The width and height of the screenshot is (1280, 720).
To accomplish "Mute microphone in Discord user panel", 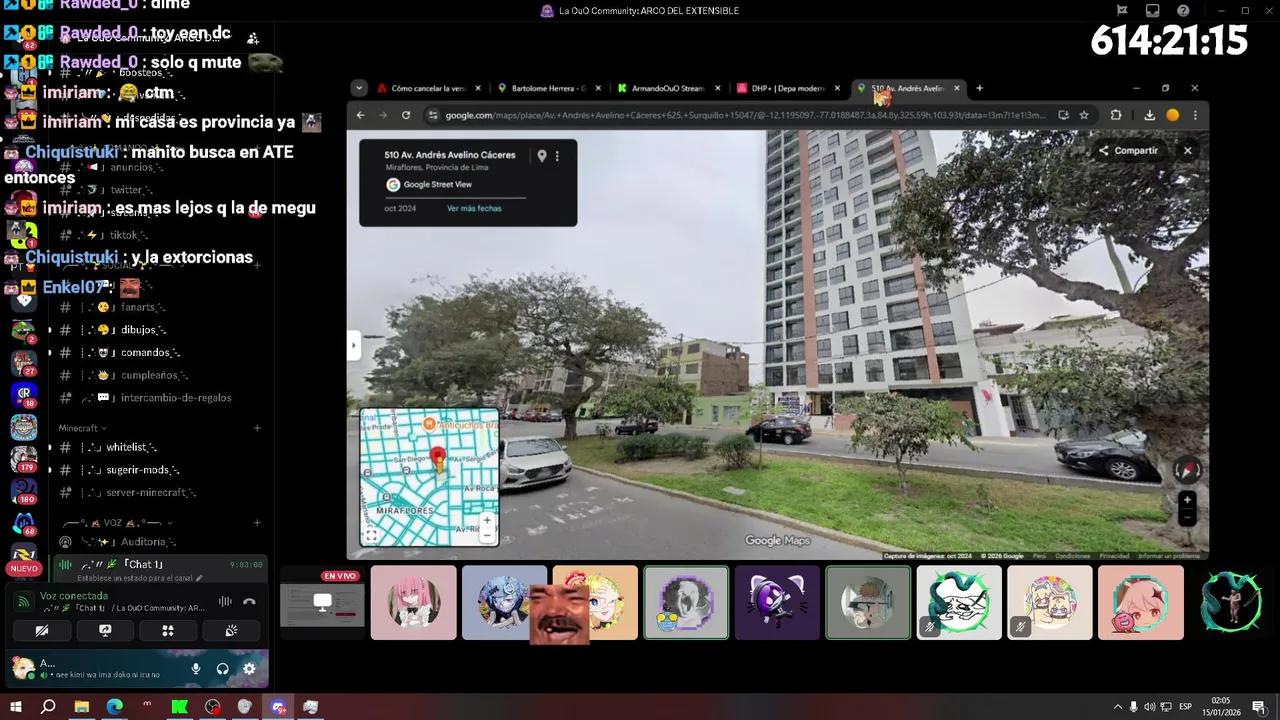I will click(196, 669).
